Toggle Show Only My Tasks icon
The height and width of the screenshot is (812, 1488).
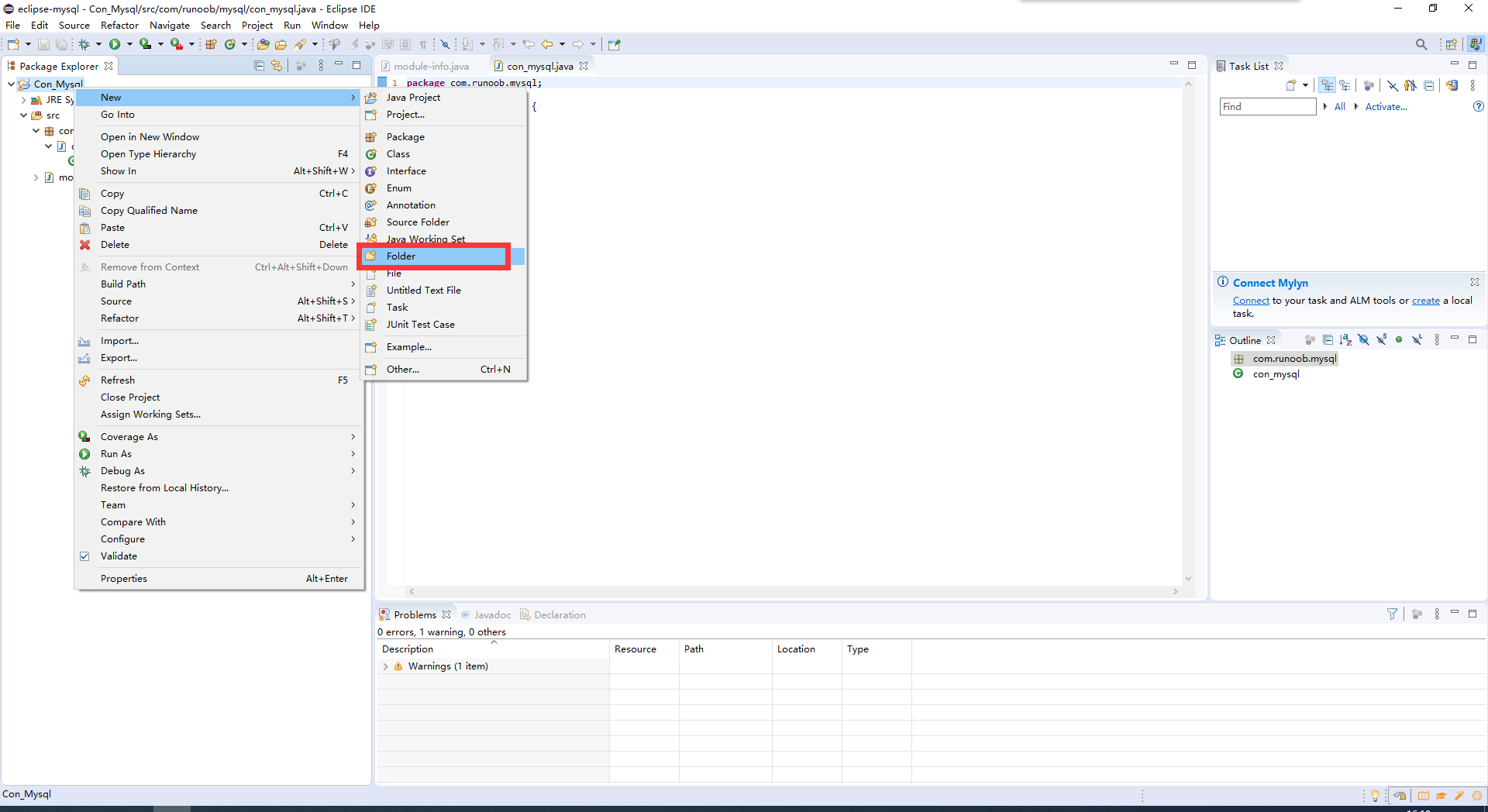[1410, 86]
